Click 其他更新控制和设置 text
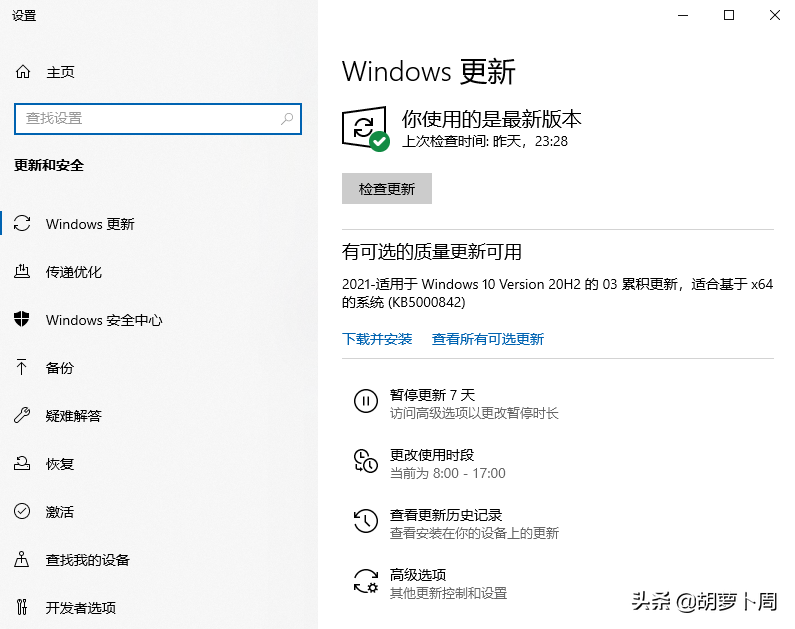The height and width of the screenshot is (629, 795). 448,593
